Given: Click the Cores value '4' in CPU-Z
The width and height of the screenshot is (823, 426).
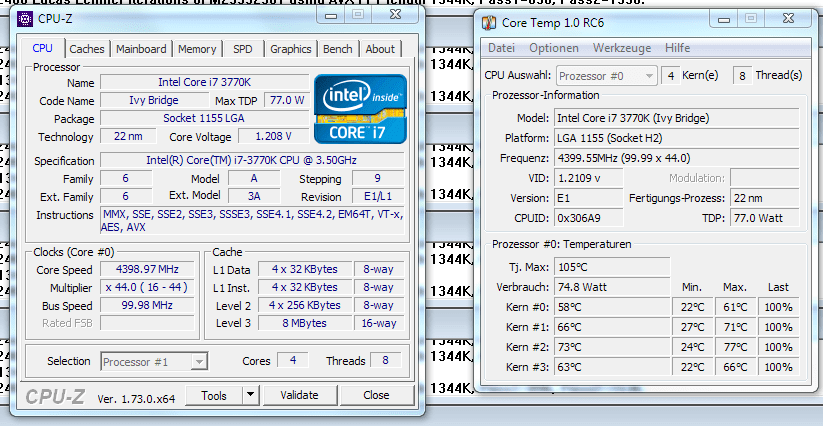Looking at the screenshot, I should click(x=293, y=360).
